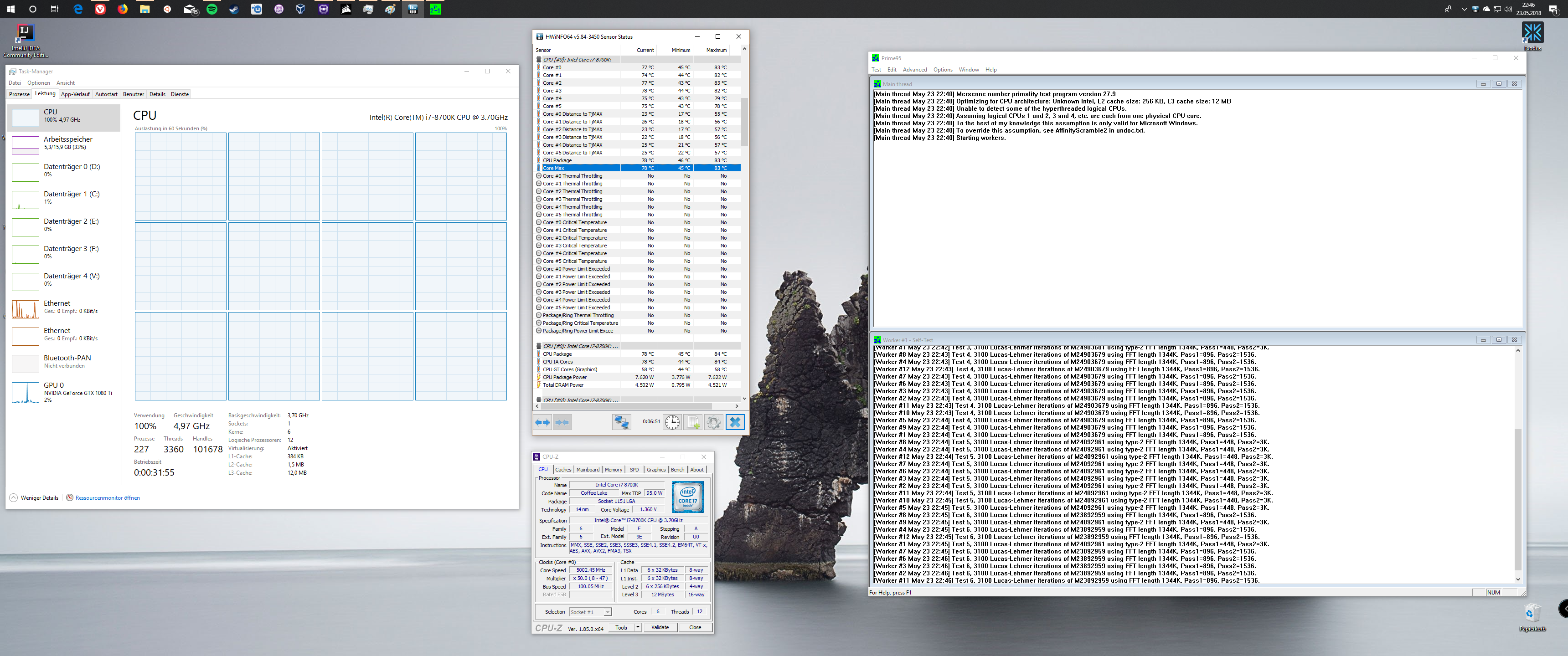
Task: Click blue X close sensors icon
Action: 735,422
